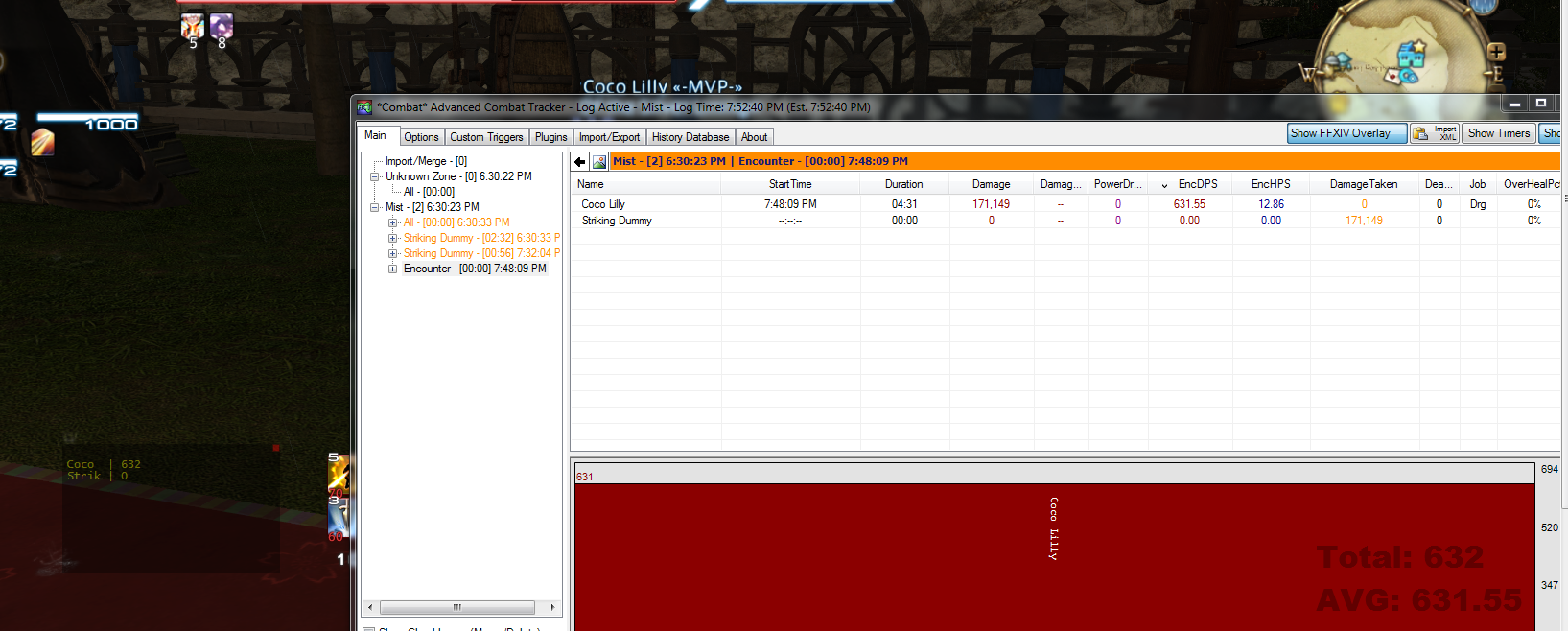Screen dimensions: 1568x631
Task: Click the DamageTaken column header
Action: pos(1364,184)
